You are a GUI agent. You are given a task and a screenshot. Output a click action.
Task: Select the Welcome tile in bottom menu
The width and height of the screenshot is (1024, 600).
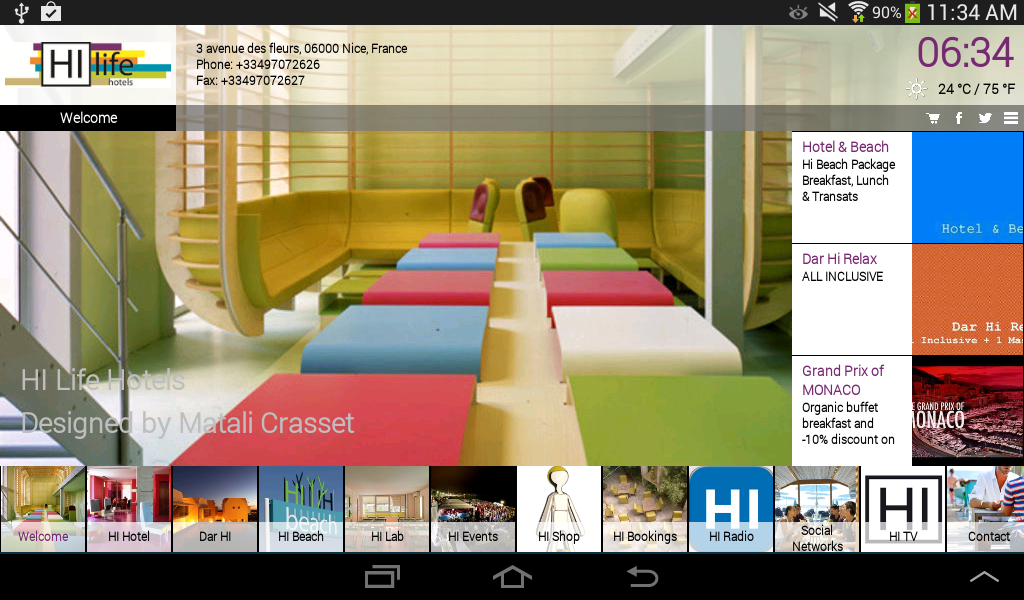43,509
